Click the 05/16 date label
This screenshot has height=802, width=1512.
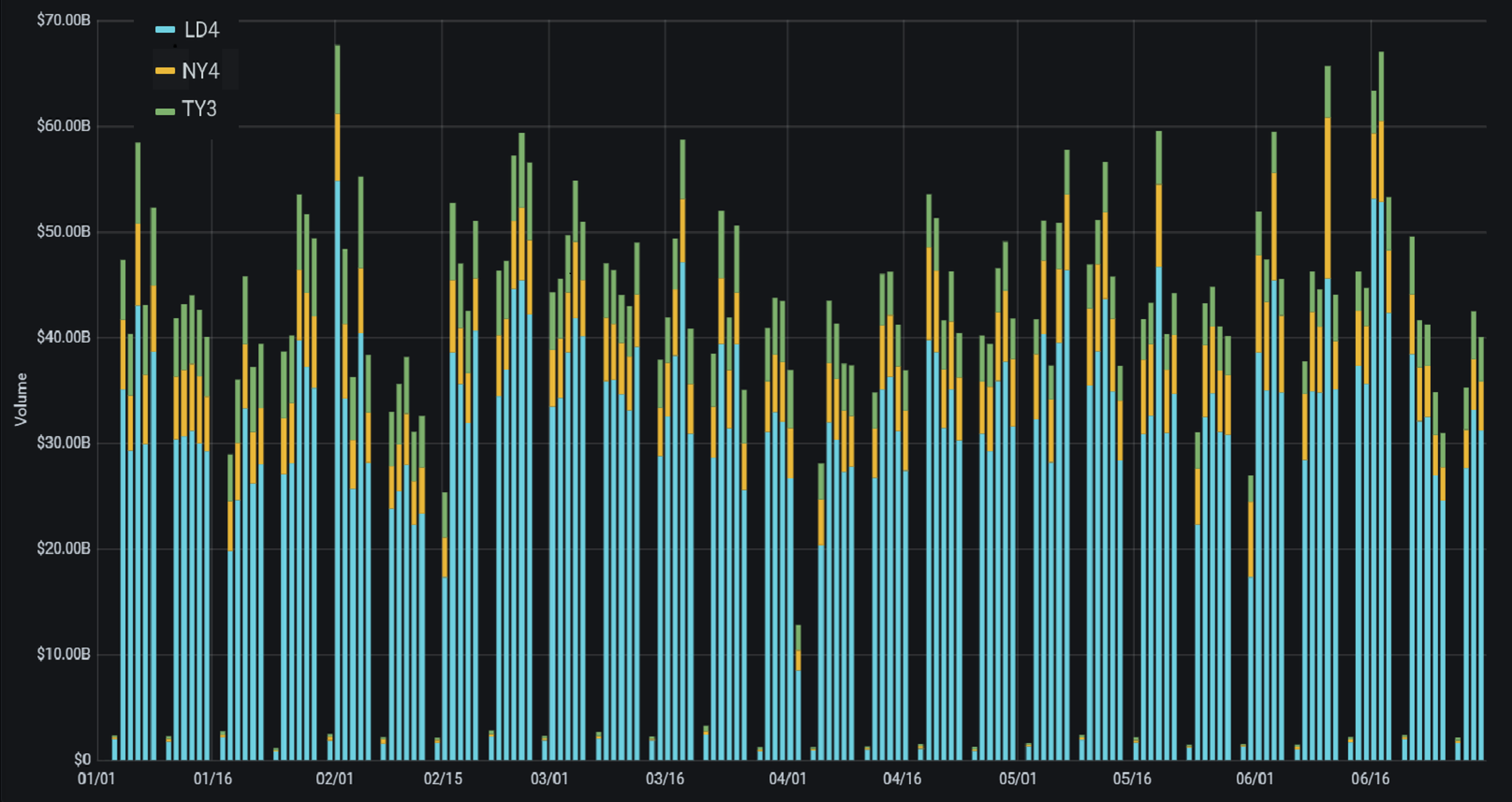1133,779
